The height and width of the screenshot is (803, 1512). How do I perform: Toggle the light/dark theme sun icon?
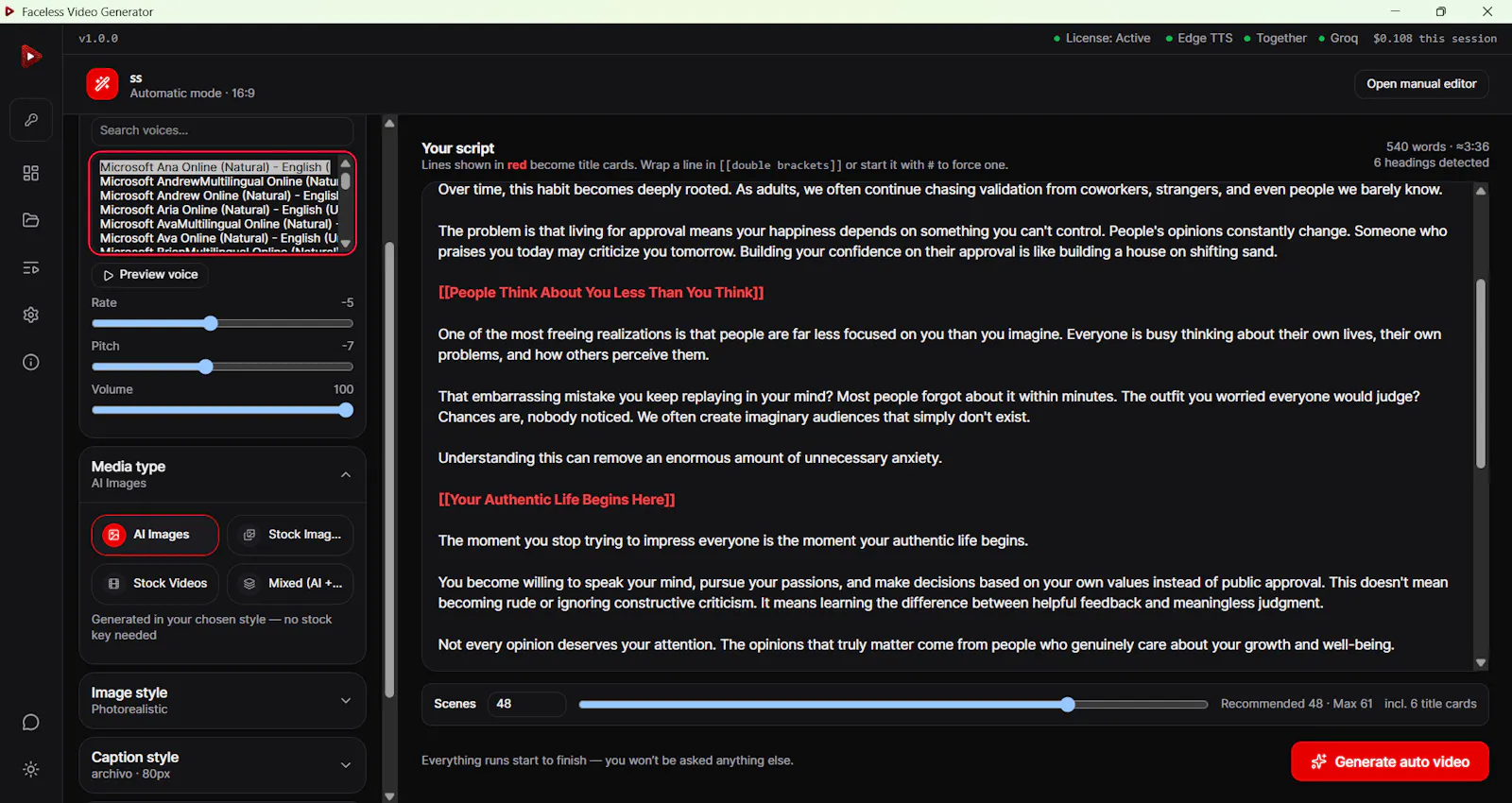31,769
